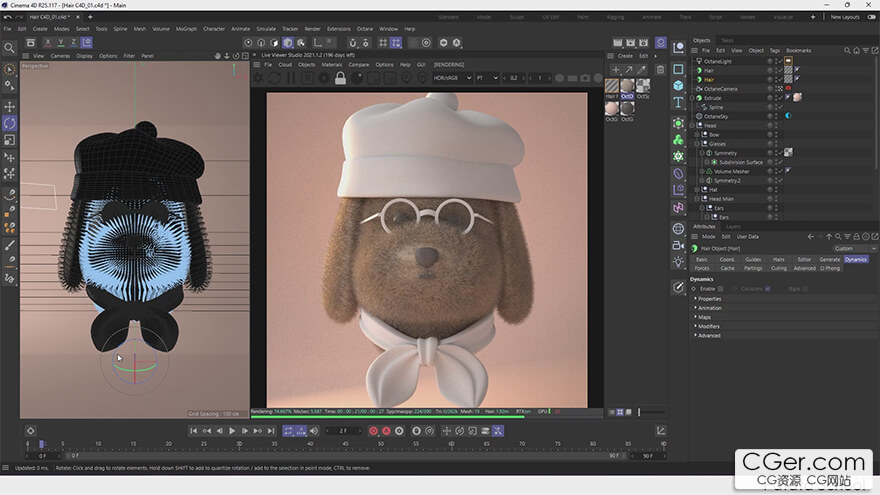
Task: Switch to the Layers tab
Action: point(733,227)
